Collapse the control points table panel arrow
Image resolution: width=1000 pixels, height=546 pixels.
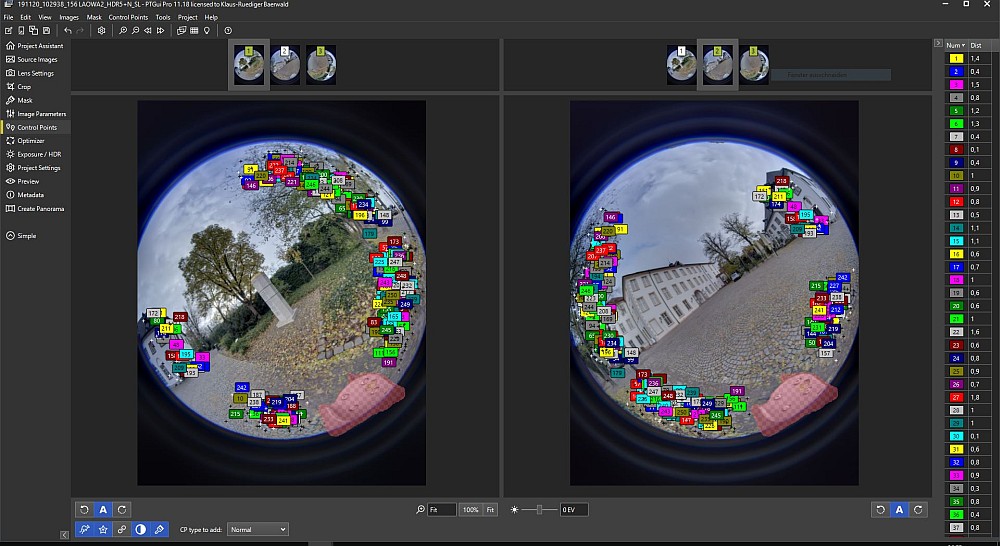click(937, 45)
